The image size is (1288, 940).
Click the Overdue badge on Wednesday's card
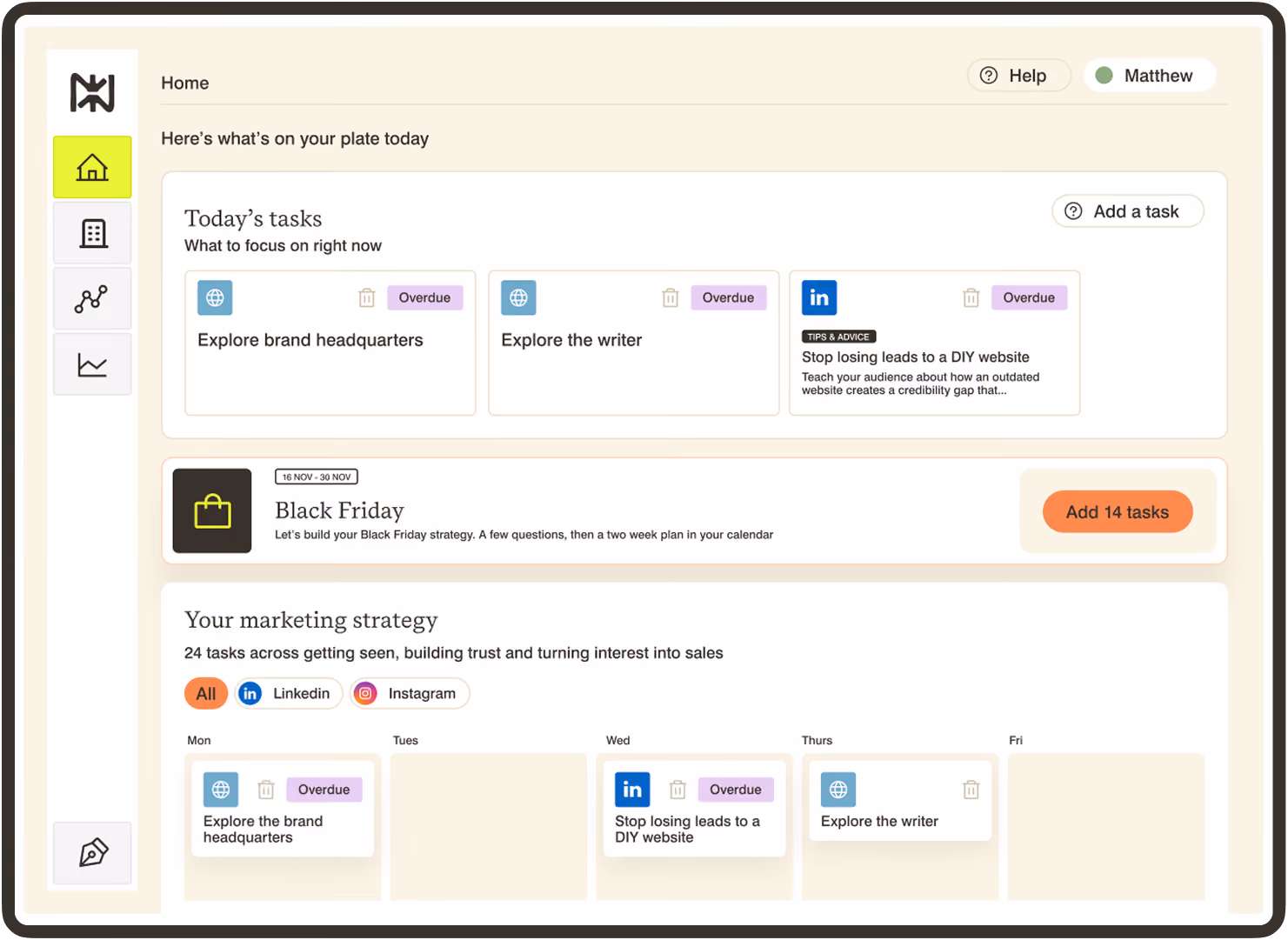coord(736,790)
